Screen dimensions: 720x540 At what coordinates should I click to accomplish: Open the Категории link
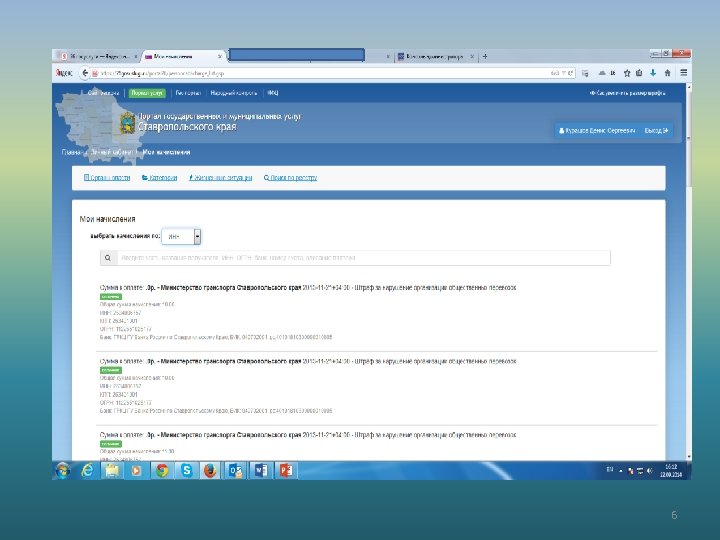pos(159,178)
